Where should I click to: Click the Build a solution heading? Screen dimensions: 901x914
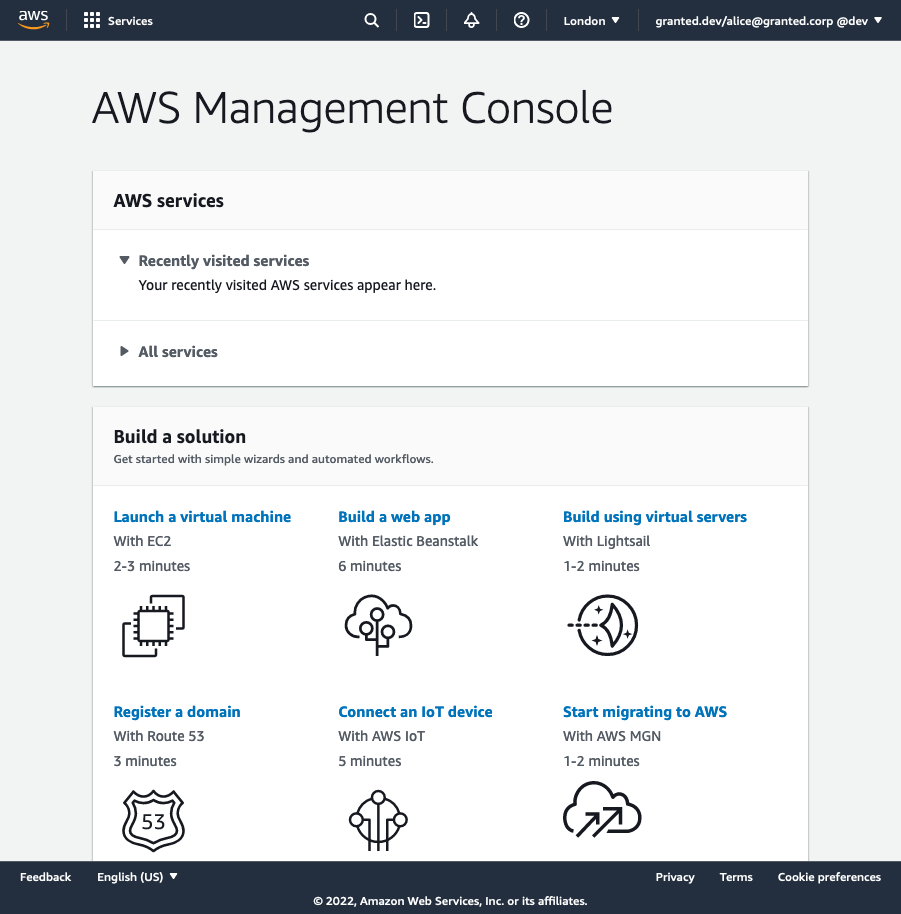[180, 437]
